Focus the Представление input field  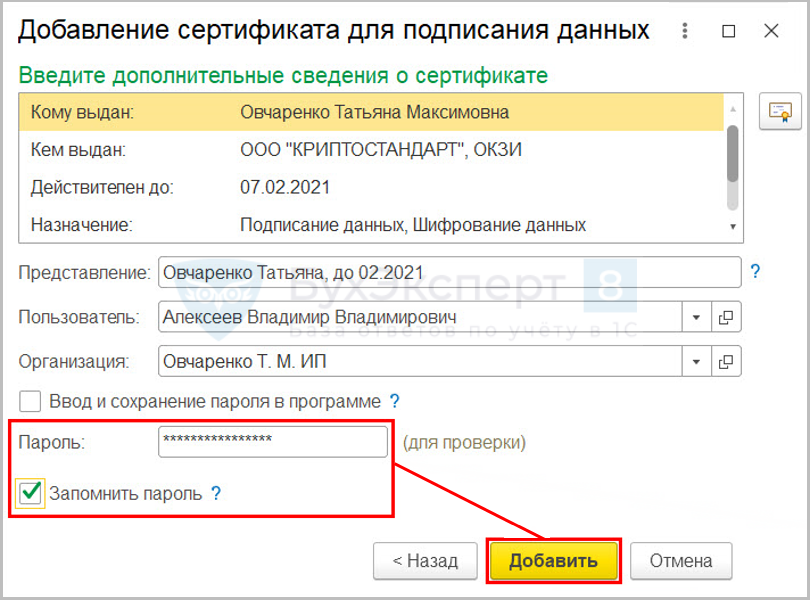pos(449,272)
